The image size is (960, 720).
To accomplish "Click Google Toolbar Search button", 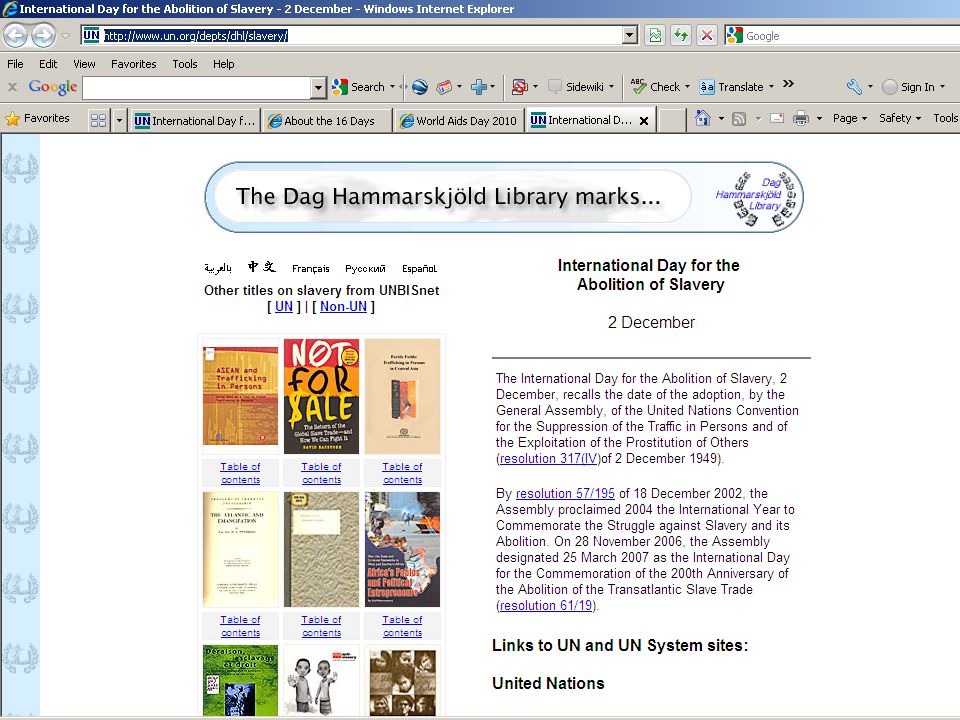I will pos(359,87).
